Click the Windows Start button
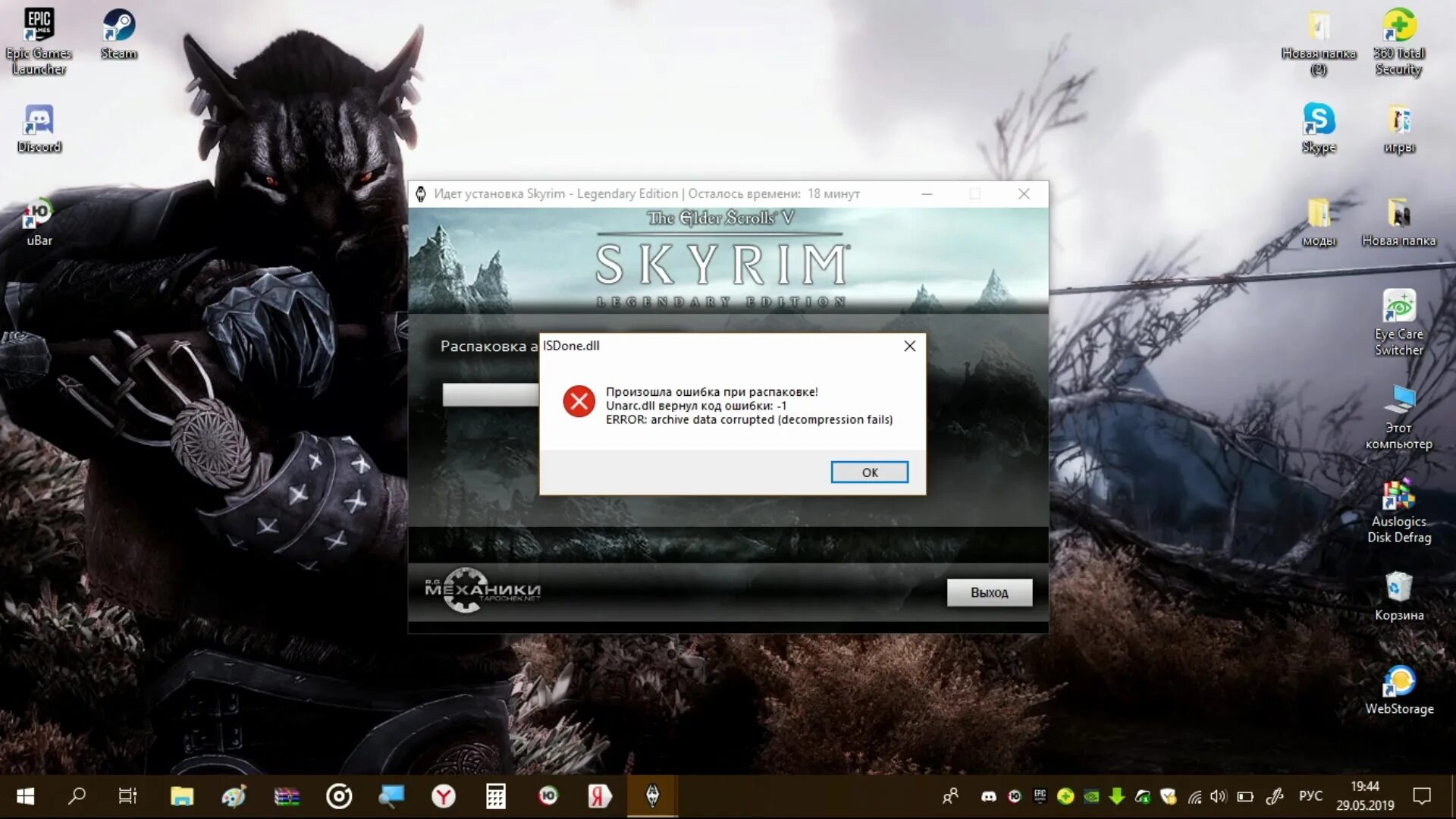1456x819 pixels. pyautogui.click(x=25, y=795)
